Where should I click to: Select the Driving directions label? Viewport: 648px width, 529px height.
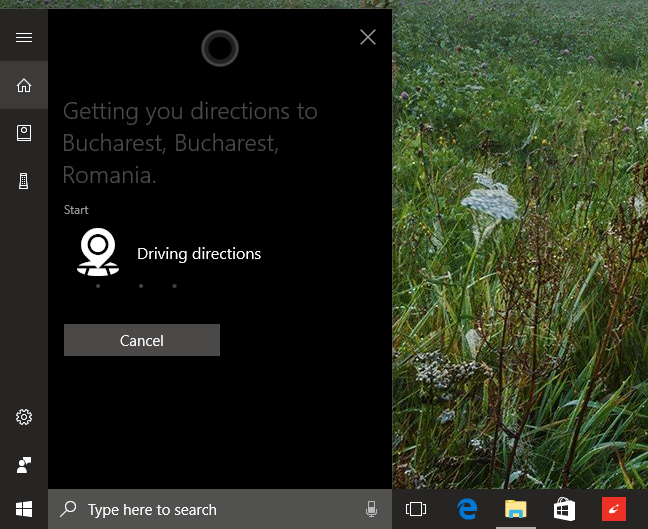pyautogui.click(x=199, y=254)
